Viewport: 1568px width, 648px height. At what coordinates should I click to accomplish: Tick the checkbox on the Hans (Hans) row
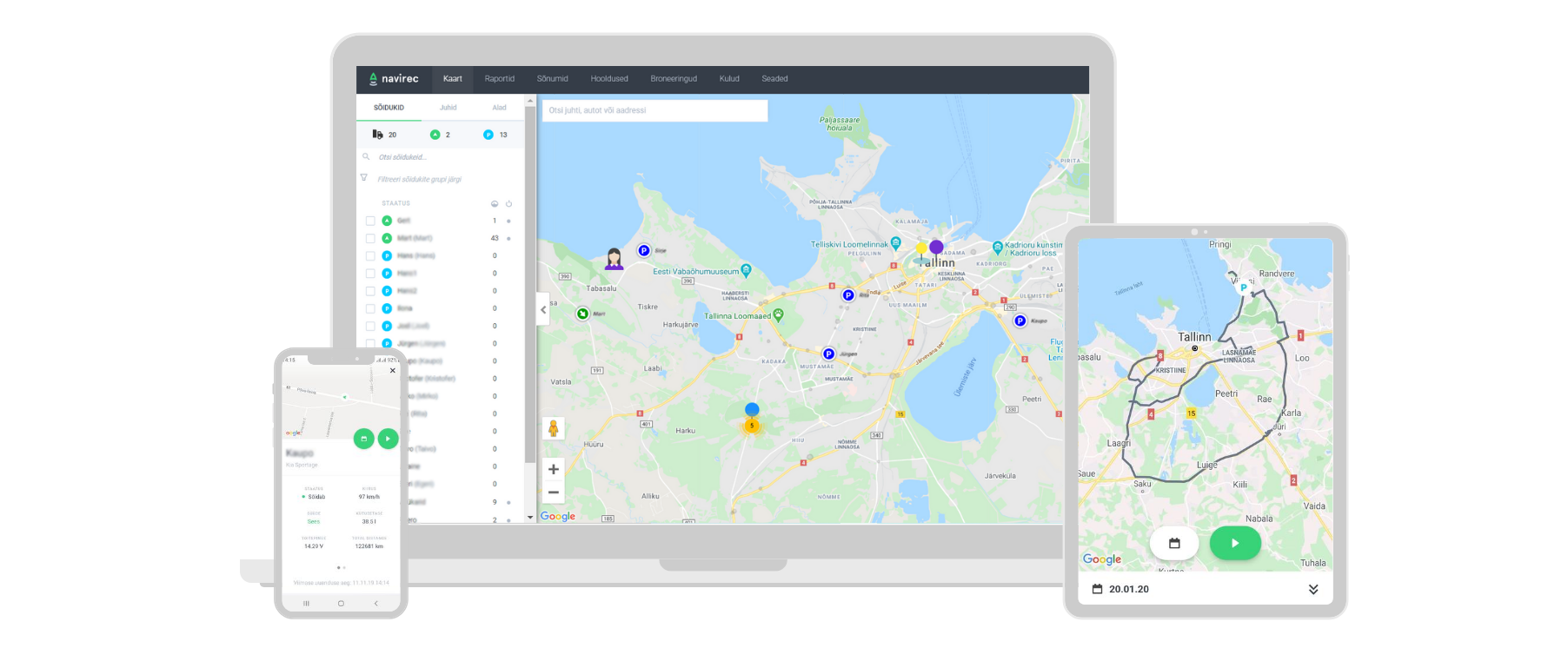(370, 256)
